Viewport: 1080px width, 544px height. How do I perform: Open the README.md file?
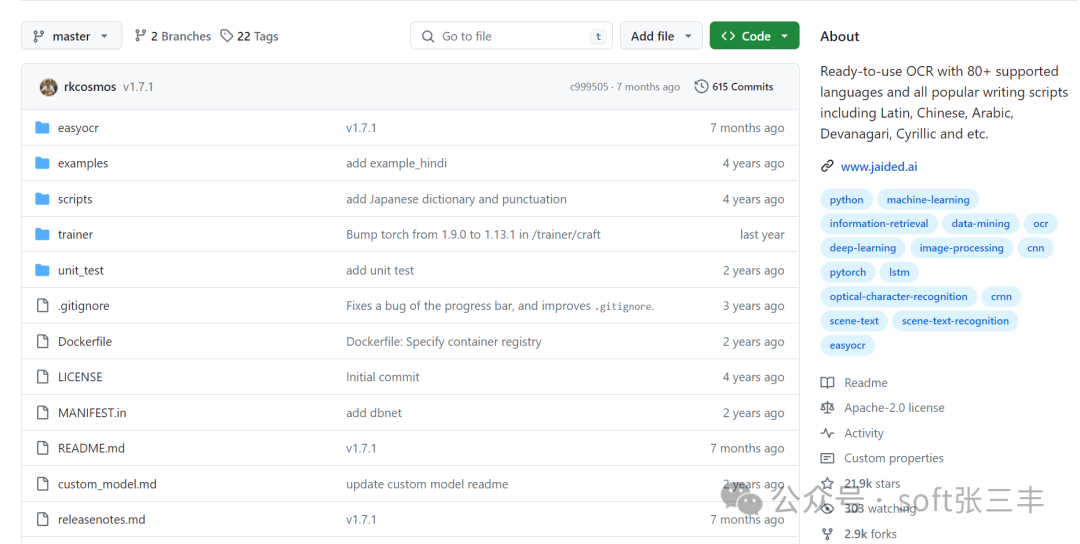(91, 449)
